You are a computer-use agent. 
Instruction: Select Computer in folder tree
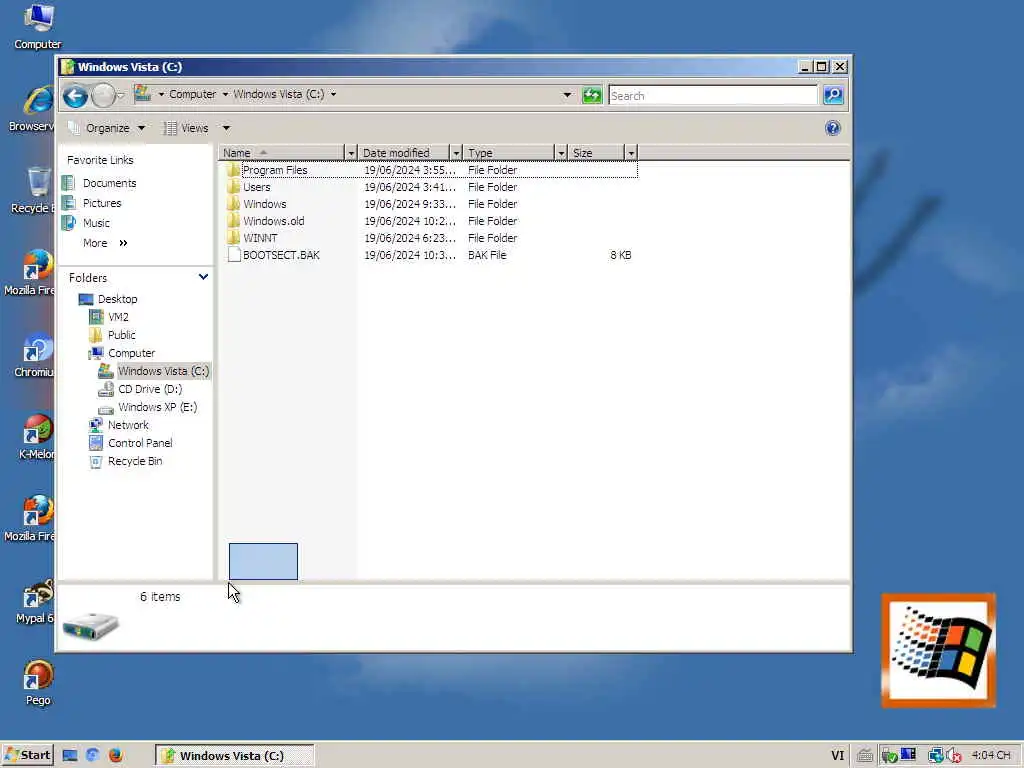coord(131,353)
